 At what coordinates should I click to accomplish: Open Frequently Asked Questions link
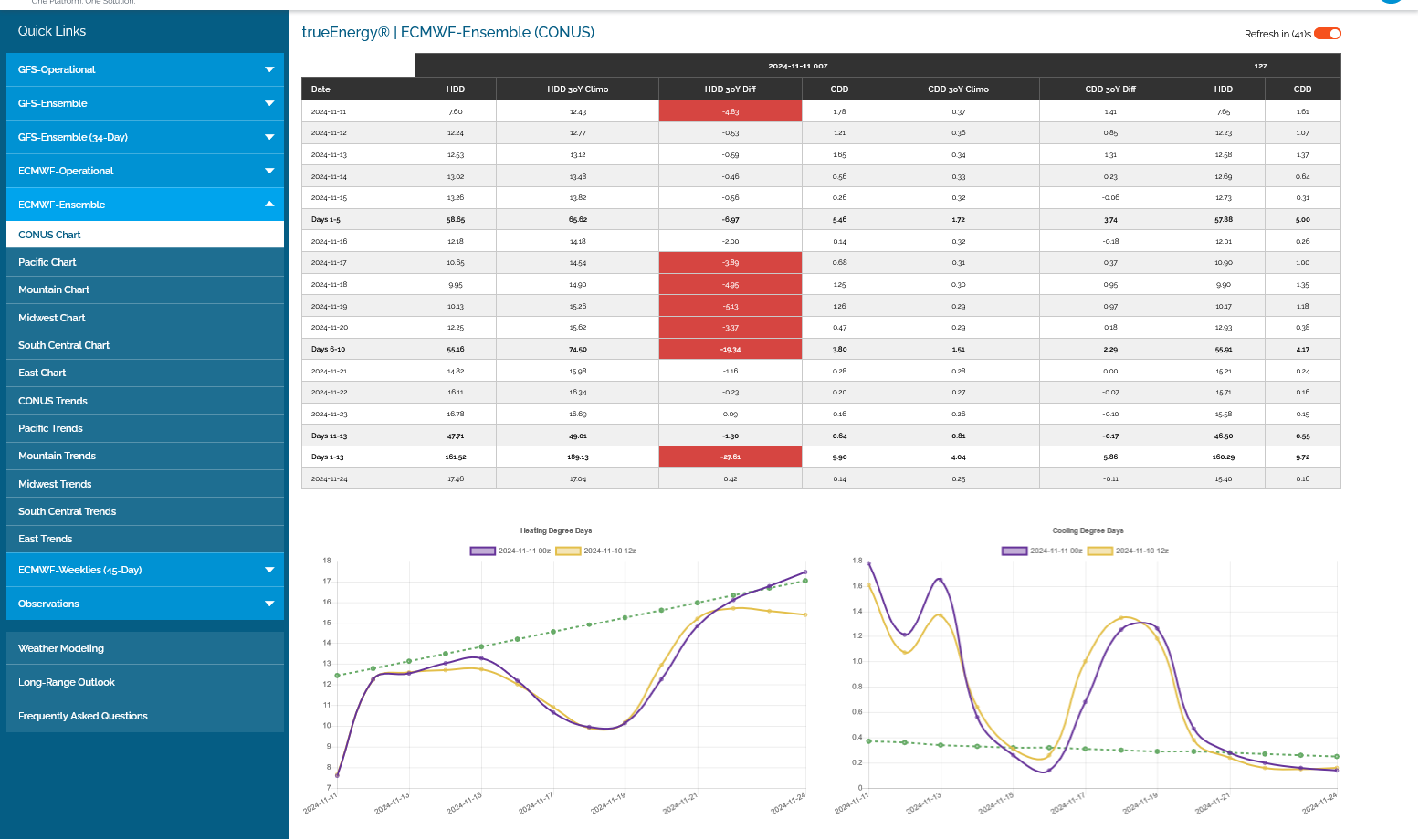(x=145, y=716)
